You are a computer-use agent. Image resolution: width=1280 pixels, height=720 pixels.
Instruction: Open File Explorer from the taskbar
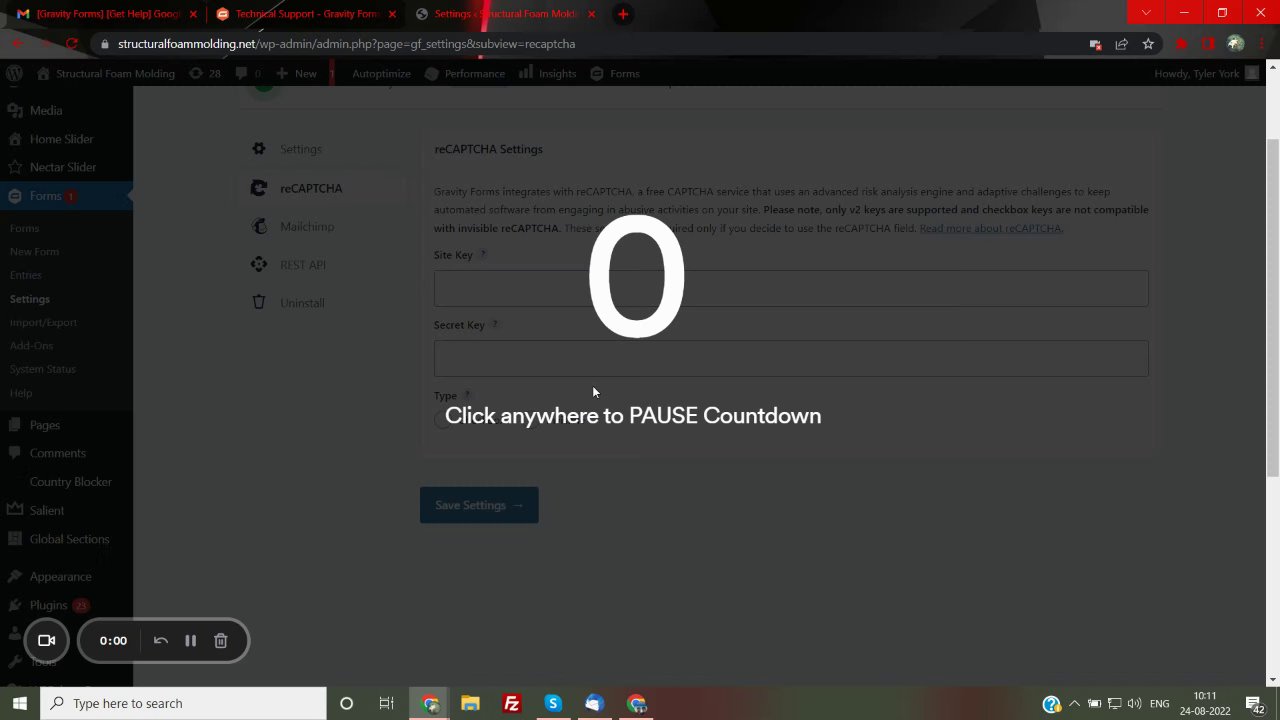470,703
